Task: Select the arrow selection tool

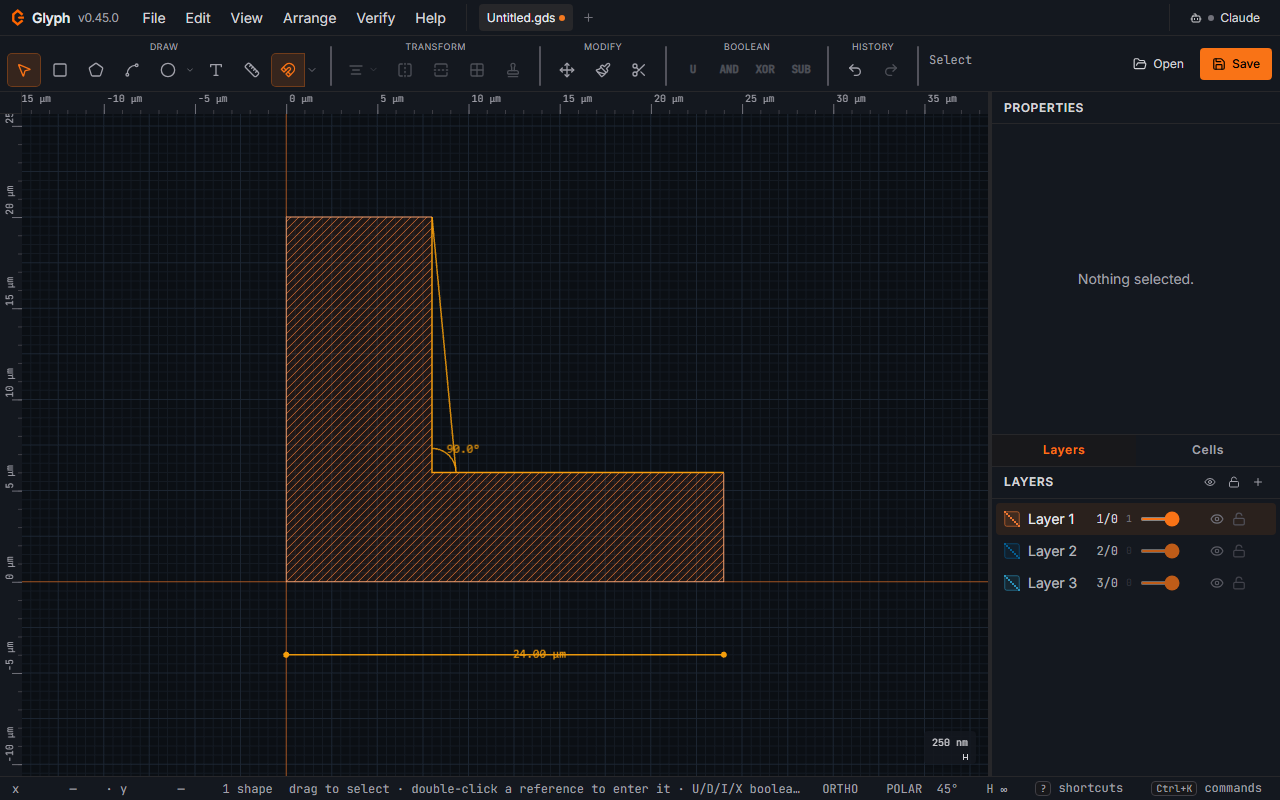Action: coord(24,70)
